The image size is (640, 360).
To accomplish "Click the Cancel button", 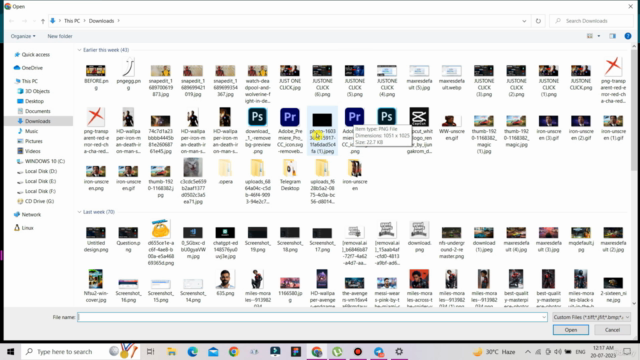I will 612,330.
